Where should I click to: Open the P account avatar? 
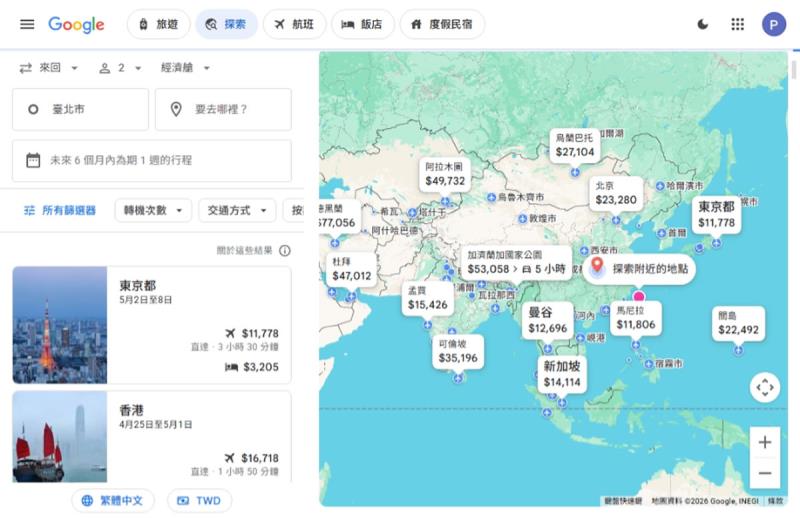click(773, 24)
